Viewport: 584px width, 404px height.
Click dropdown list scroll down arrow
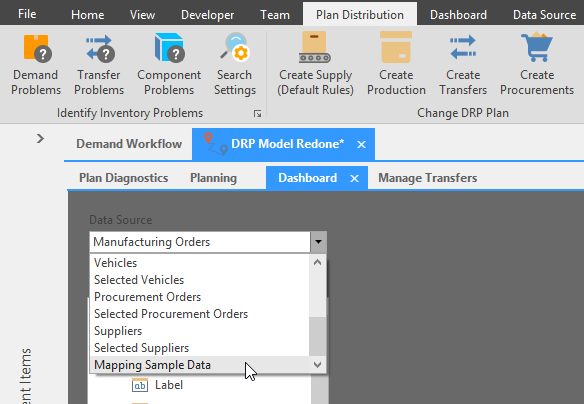tap(317, 365)
